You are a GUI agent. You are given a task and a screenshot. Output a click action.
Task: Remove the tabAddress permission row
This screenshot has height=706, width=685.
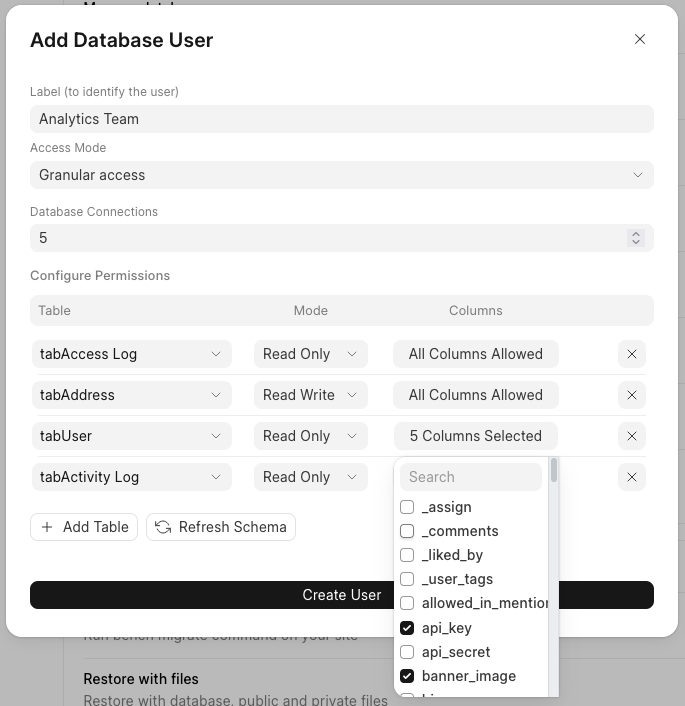(x=631, y=395)
